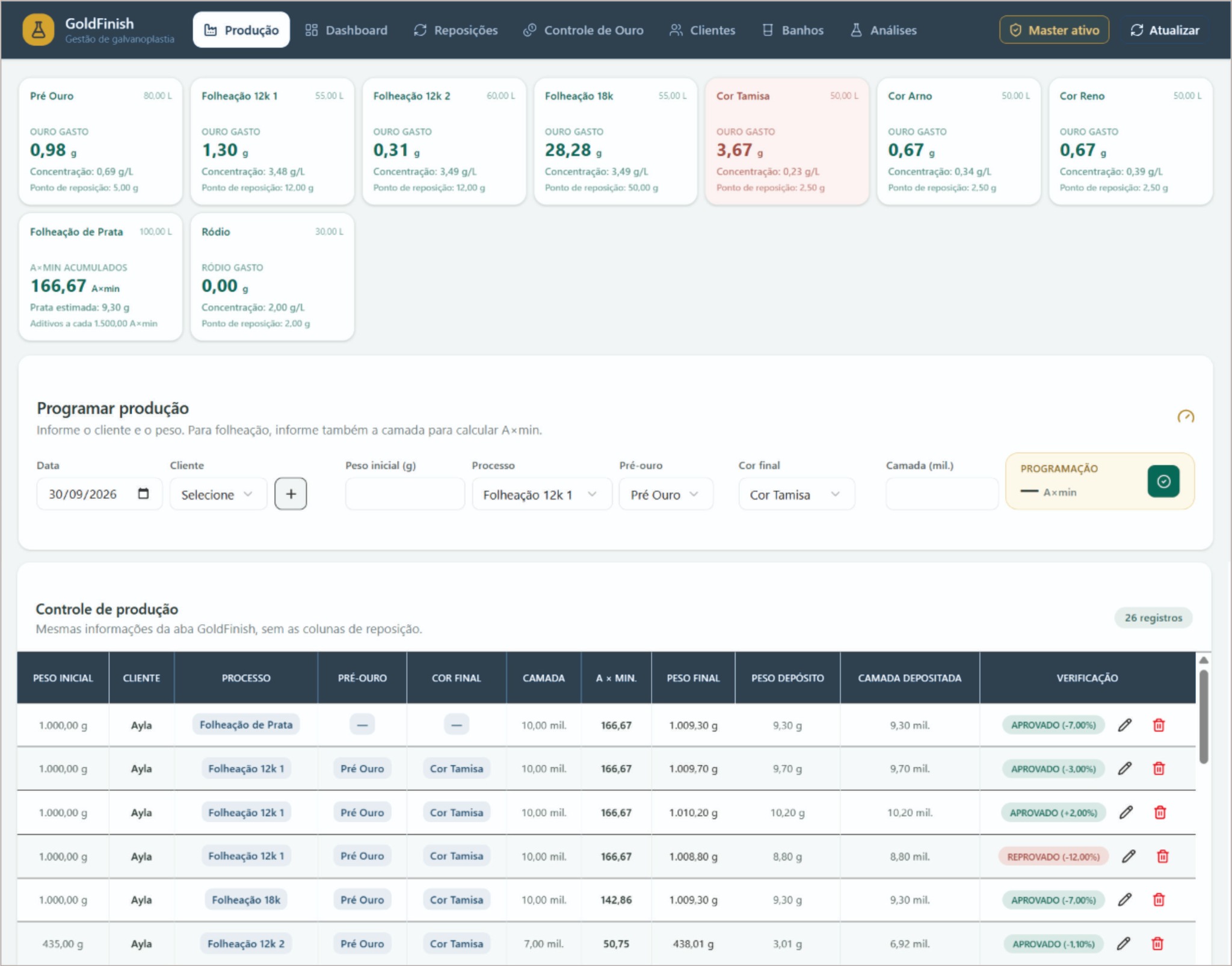This screenshot has height=966, width=1232.
Task: Select the Cor Tamisa bath card
Action: click(787, 141)
